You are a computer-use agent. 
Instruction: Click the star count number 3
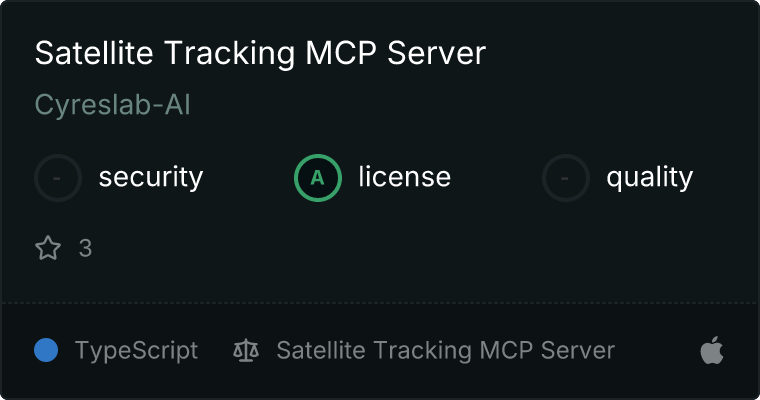pos(85,248)
